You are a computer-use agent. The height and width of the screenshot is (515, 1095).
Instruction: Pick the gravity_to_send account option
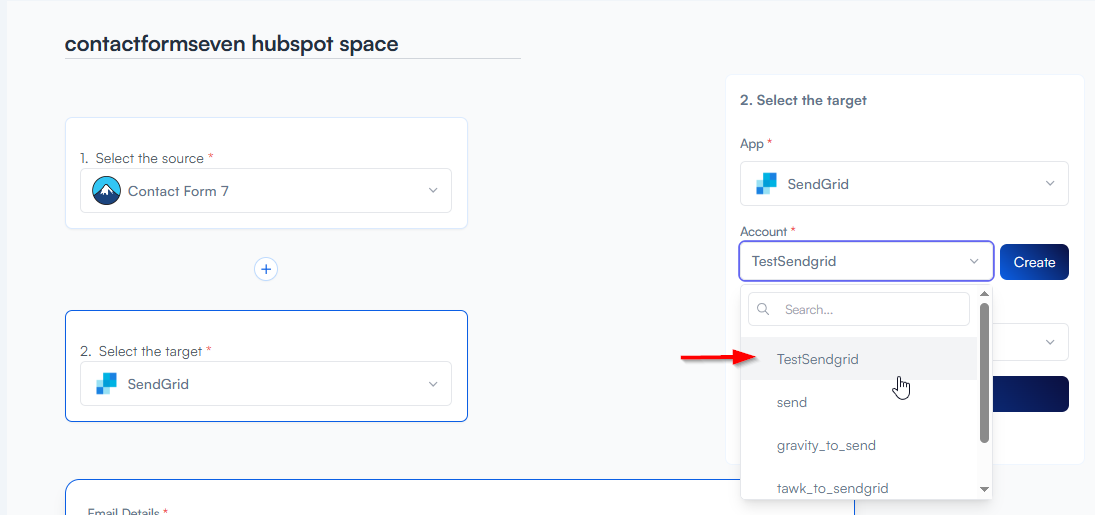coord(826,445)
